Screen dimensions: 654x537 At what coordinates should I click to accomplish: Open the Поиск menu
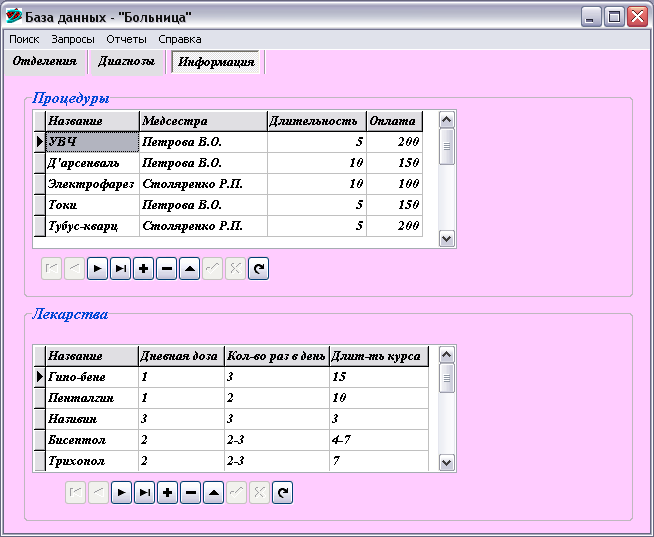(24, 39)
